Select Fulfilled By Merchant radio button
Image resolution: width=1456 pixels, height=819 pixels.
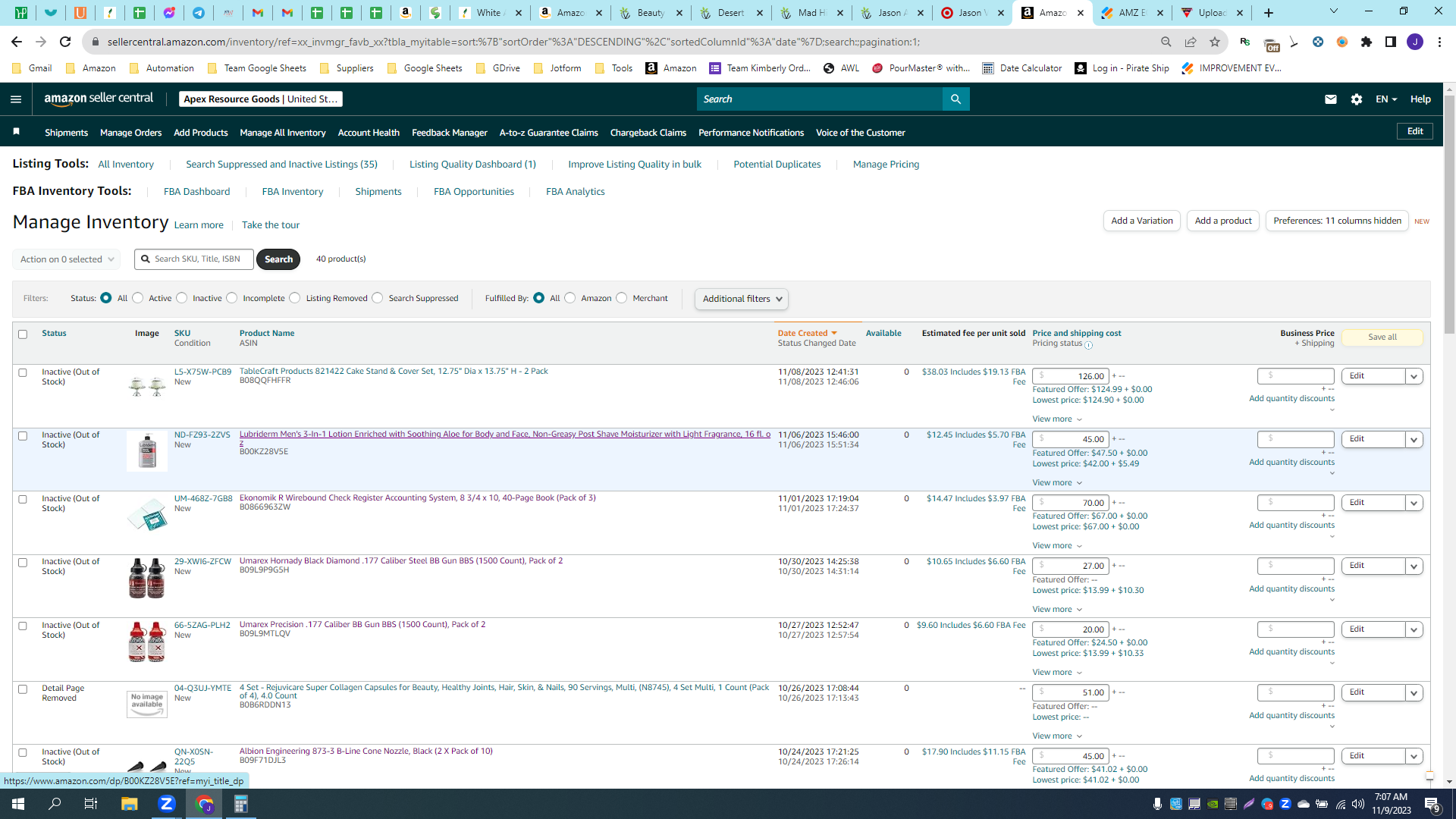(622, 298)
